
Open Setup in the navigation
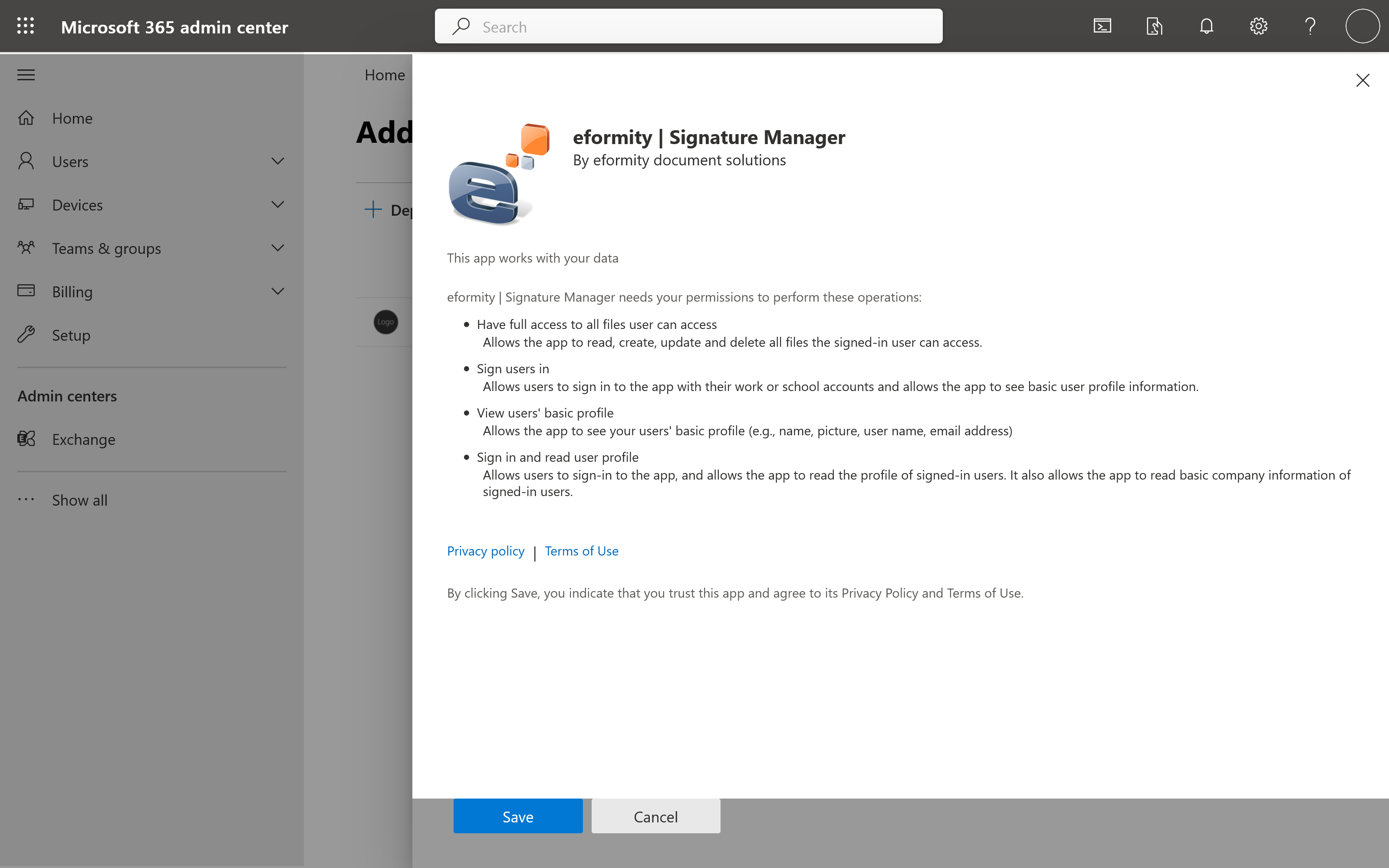click(71, 335)
